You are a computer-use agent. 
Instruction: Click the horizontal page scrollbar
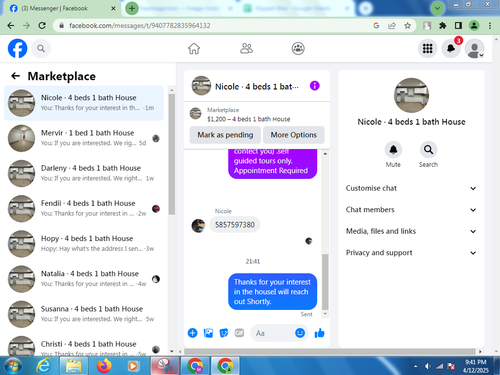(330, 351)
